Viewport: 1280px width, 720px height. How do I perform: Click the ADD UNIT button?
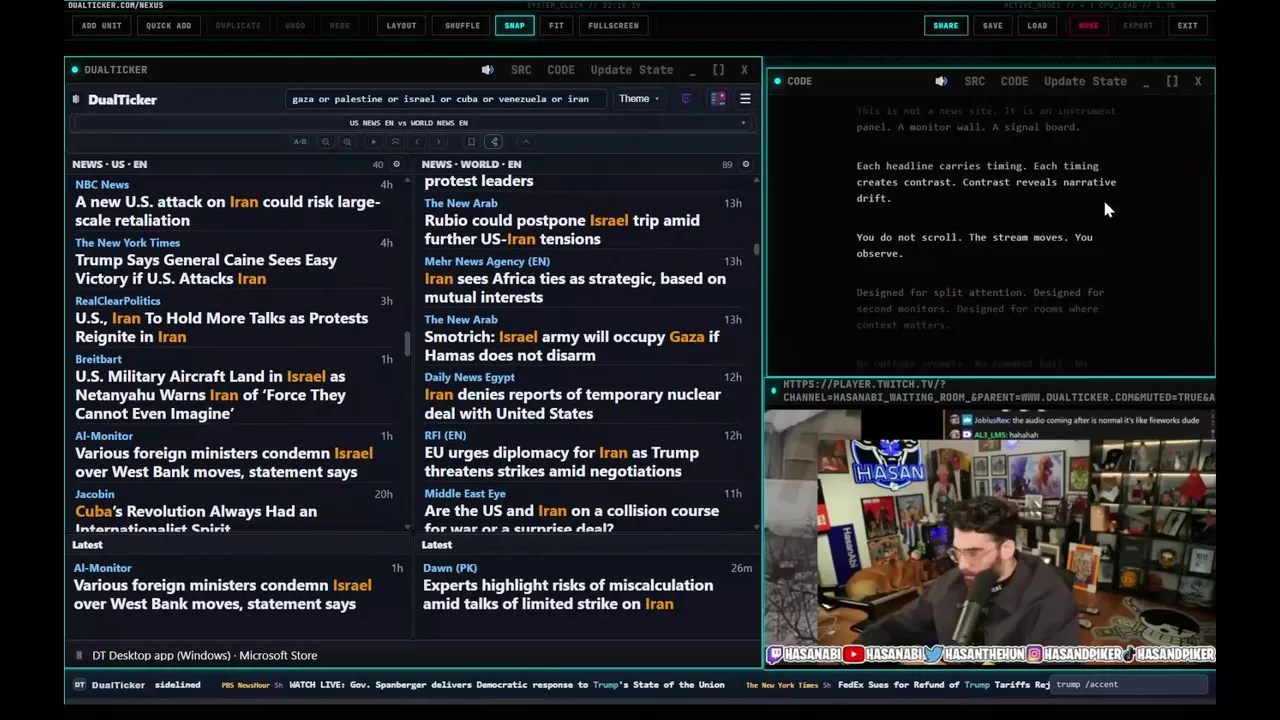coord(101,26)
